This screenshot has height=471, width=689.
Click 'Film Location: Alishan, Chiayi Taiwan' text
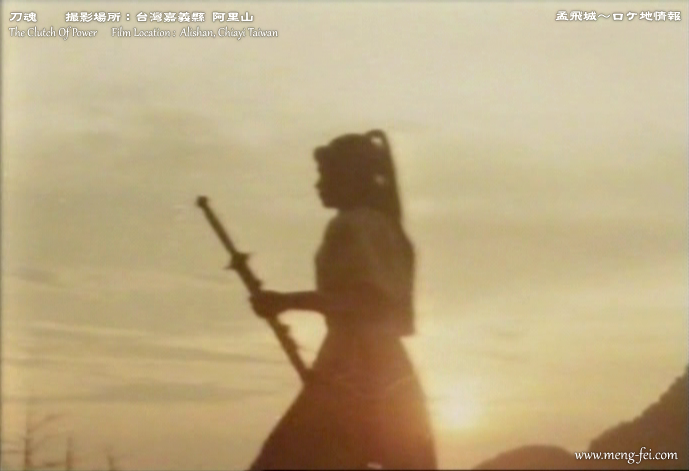[x=195, y=33]
